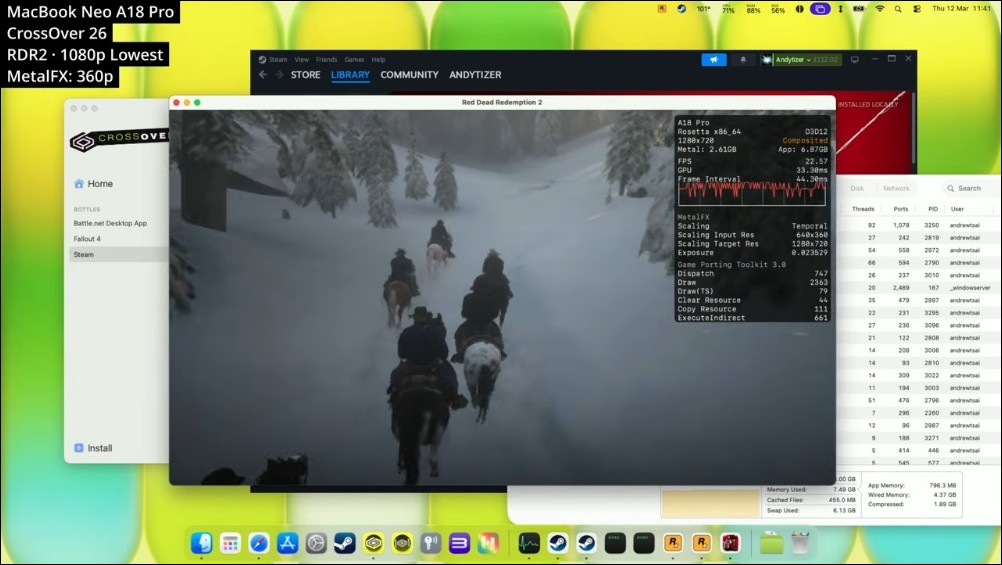The image size is (1002, 565).
Task: Click the Swap Used value 6.13 GB
Action: [844, 510]
